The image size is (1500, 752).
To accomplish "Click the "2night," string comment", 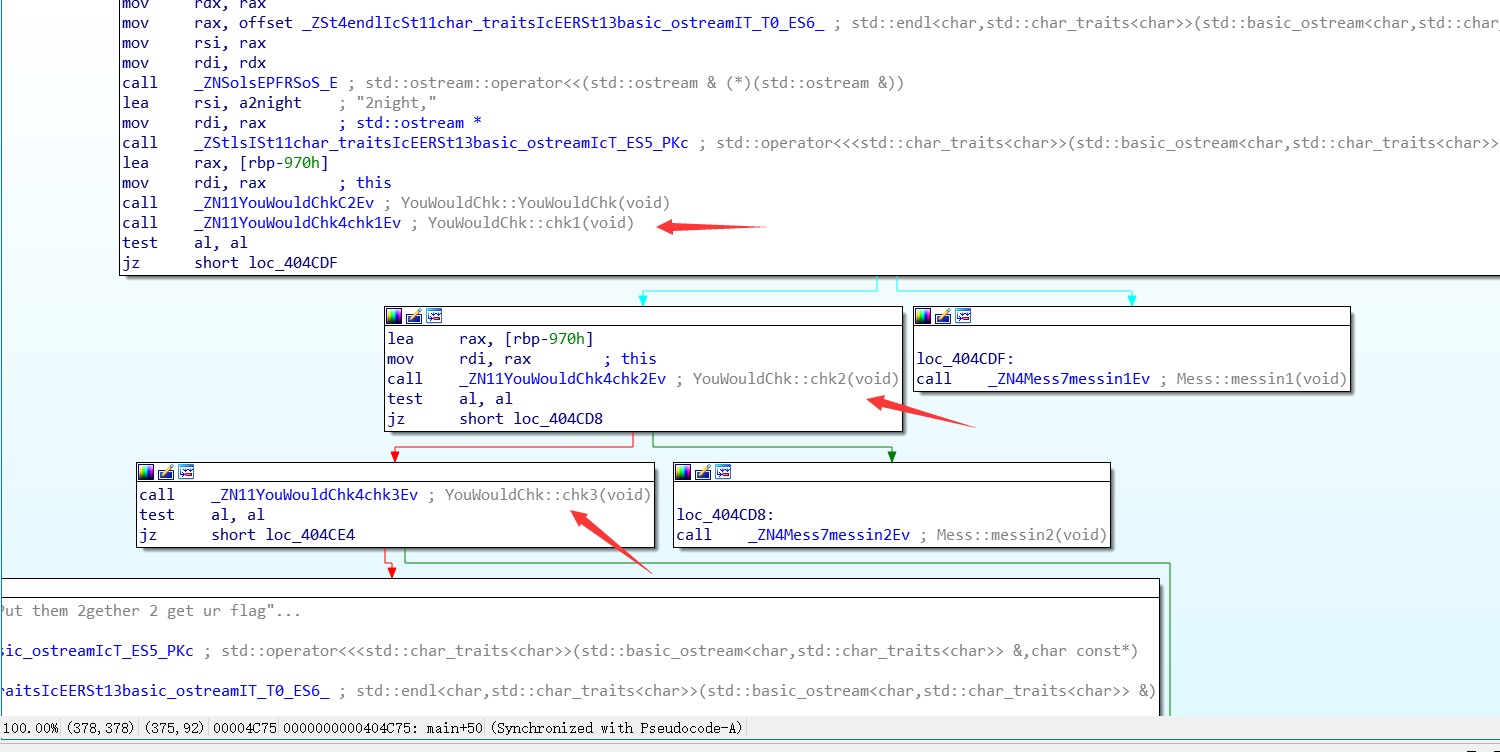I will coord(397,103).
